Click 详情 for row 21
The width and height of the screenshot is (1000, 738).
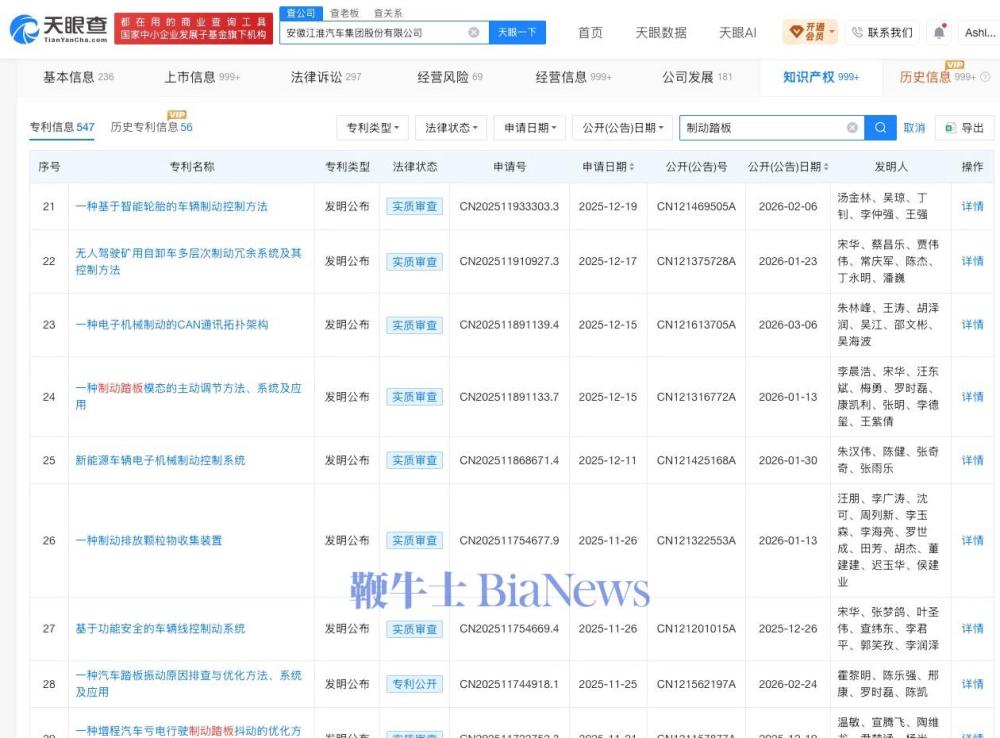[972, 207]
